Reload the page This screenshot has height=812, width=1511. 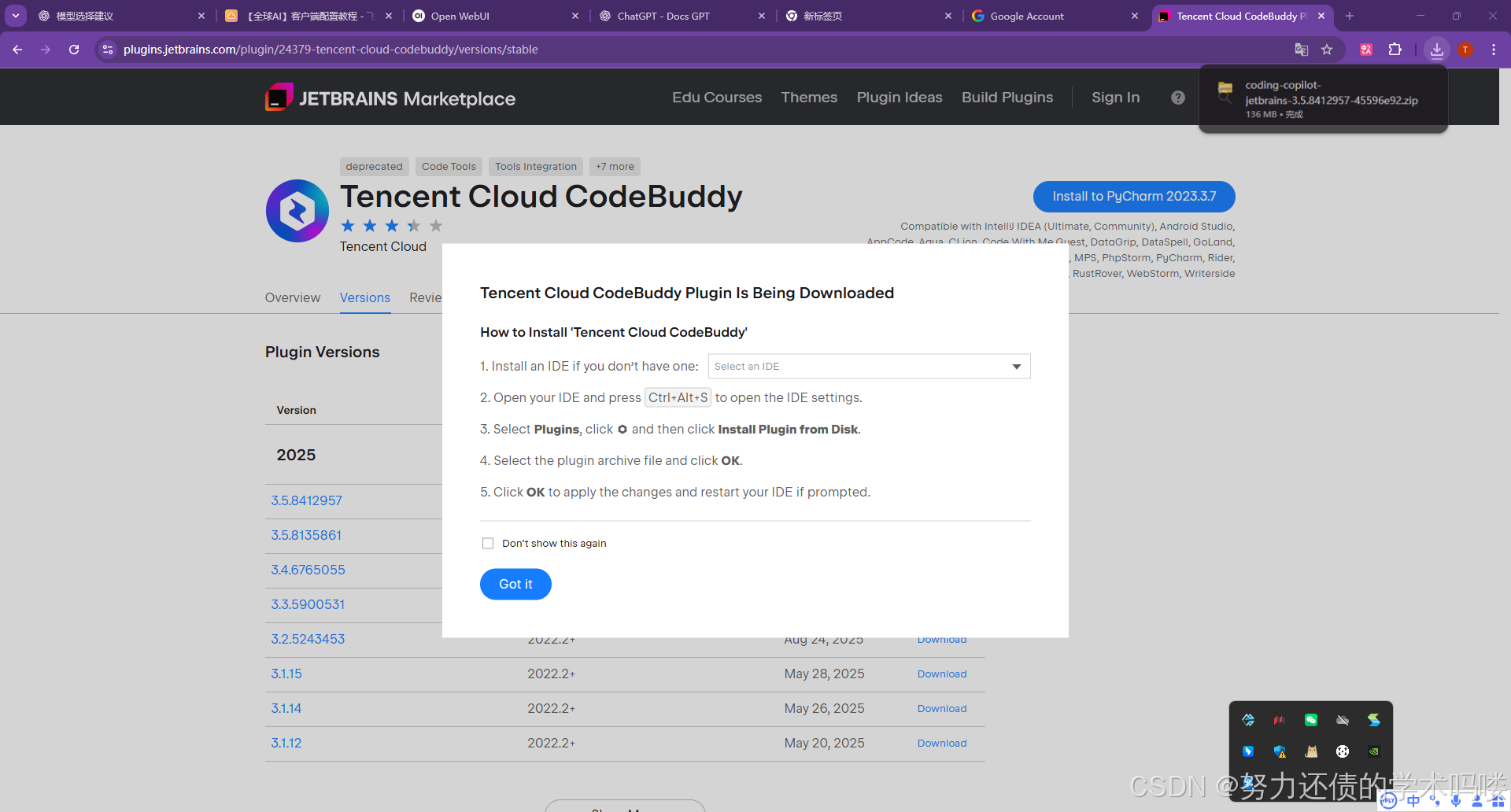74,50
